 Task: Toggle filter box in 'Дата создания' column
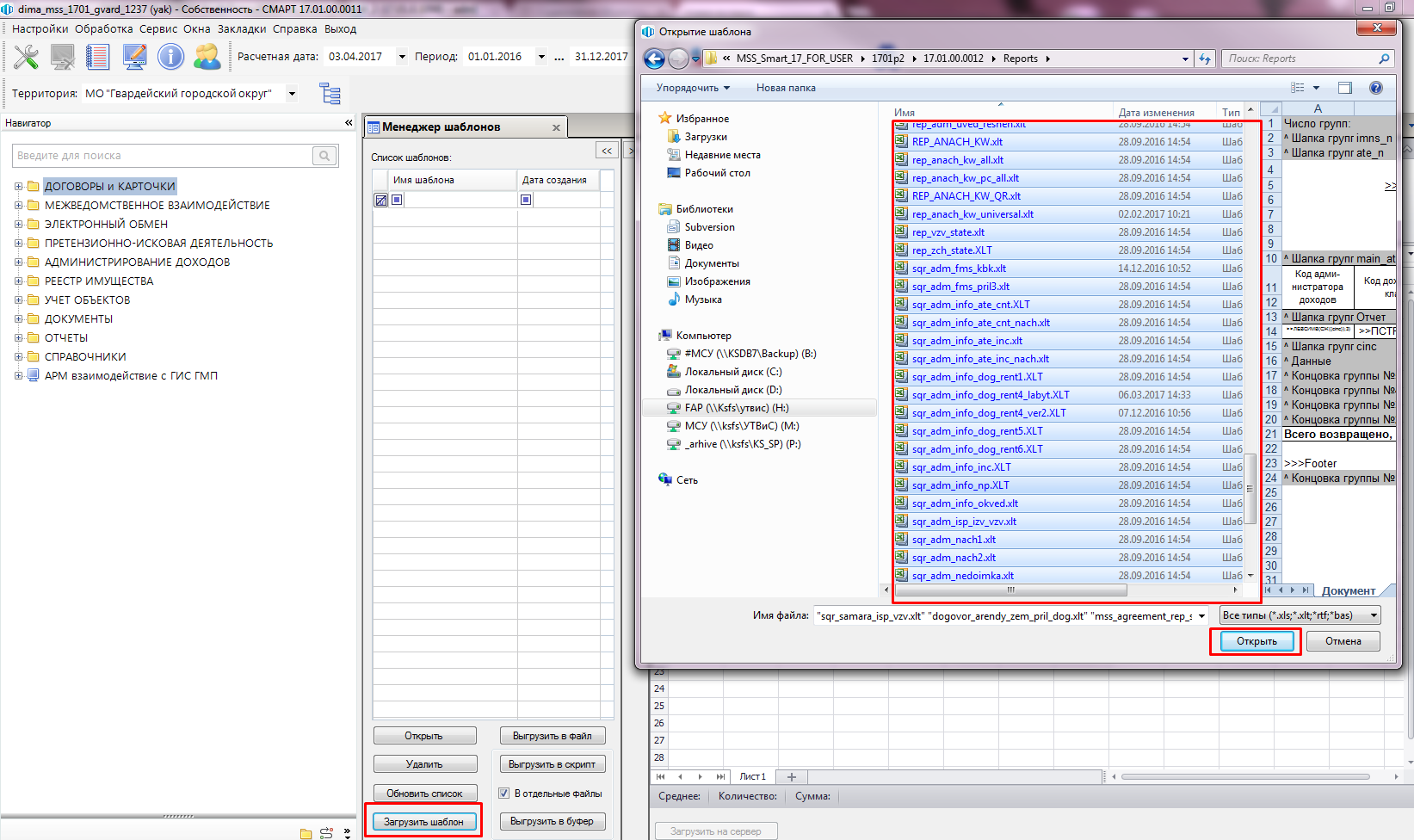(x=526, y=200)
